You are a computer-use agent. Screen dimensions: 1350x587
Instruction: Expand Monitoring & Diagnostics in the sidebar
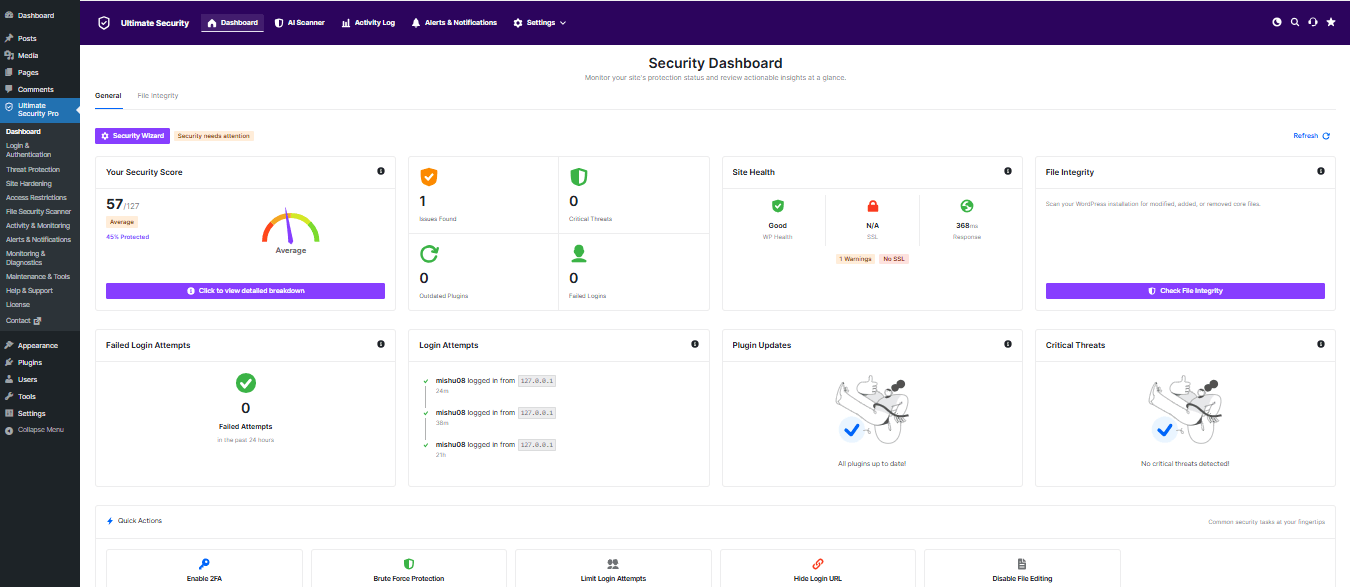(x=39, y=258)
